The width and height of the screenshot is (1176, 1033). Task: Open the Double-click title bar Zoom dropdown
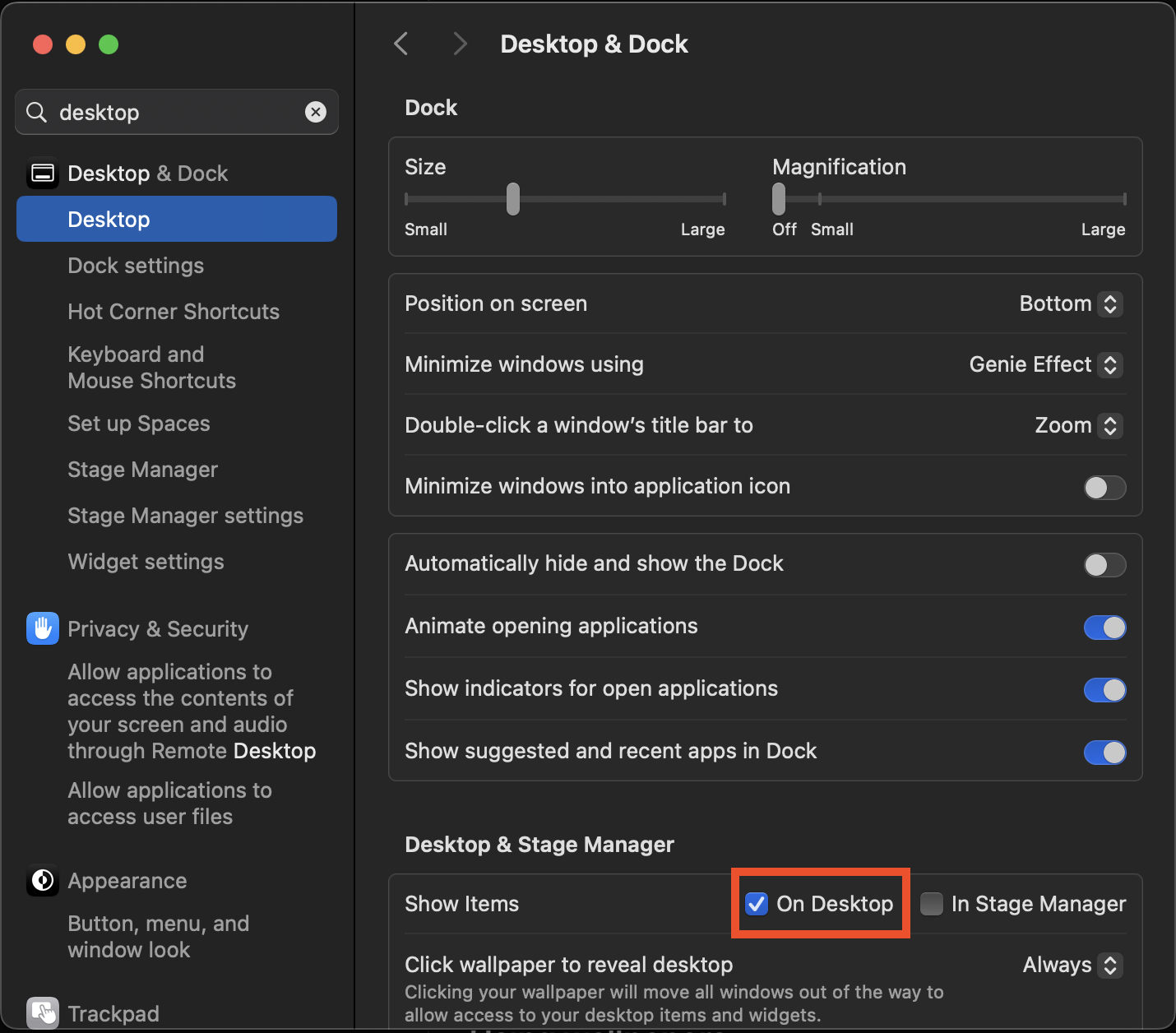coord(1079,425)
